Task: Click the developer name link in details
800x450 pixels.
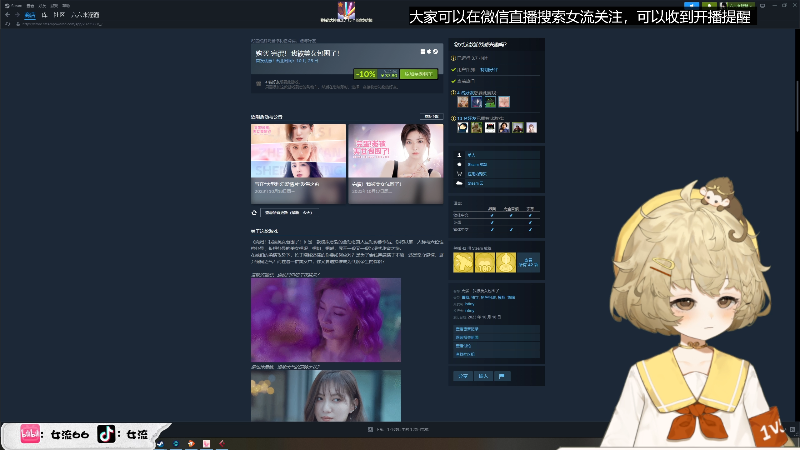Action: click(x=469, y=304)
